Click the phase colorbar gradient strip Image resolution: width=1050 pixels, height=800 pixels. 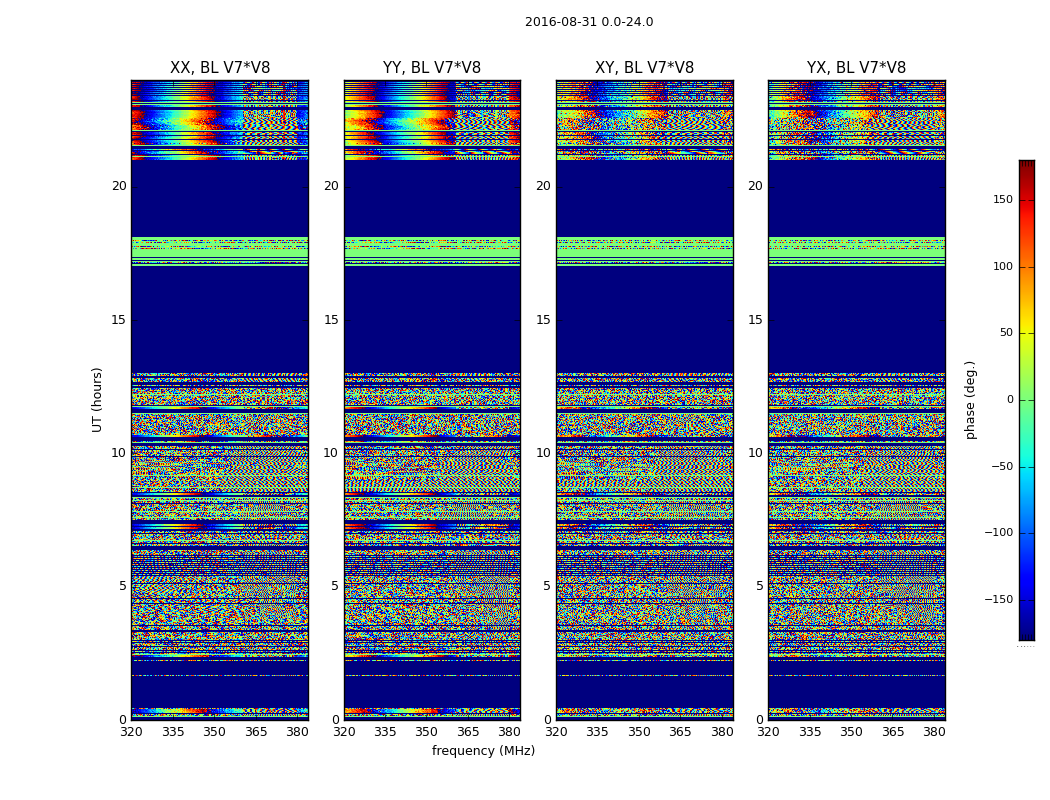coord(1027,400)
